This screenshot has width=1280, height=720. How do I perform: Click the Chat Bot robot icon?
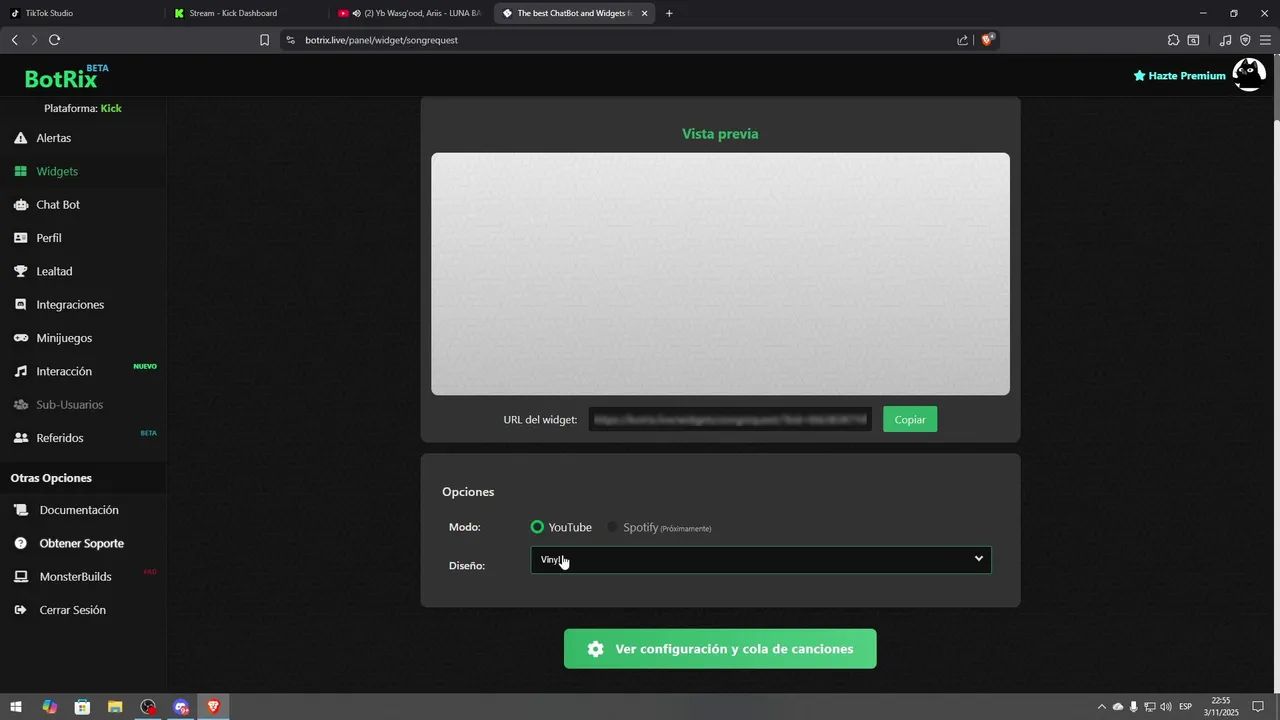[20, 204]
